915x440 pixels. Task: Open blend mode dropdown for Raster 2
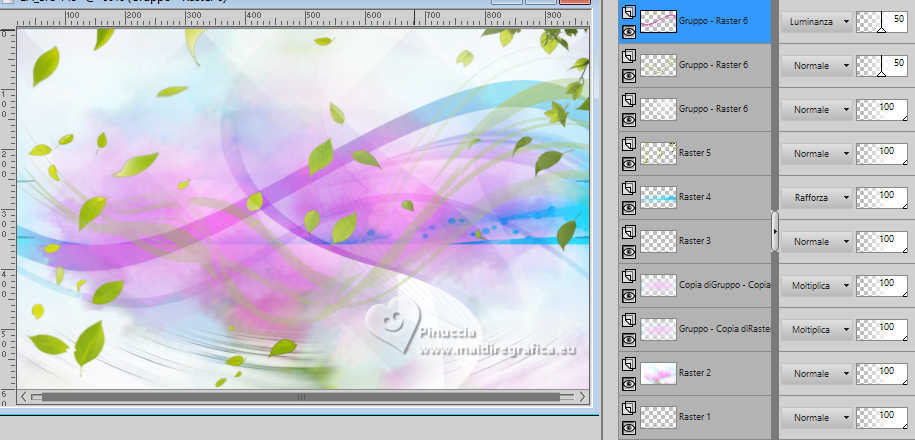(x=817, y=373)
